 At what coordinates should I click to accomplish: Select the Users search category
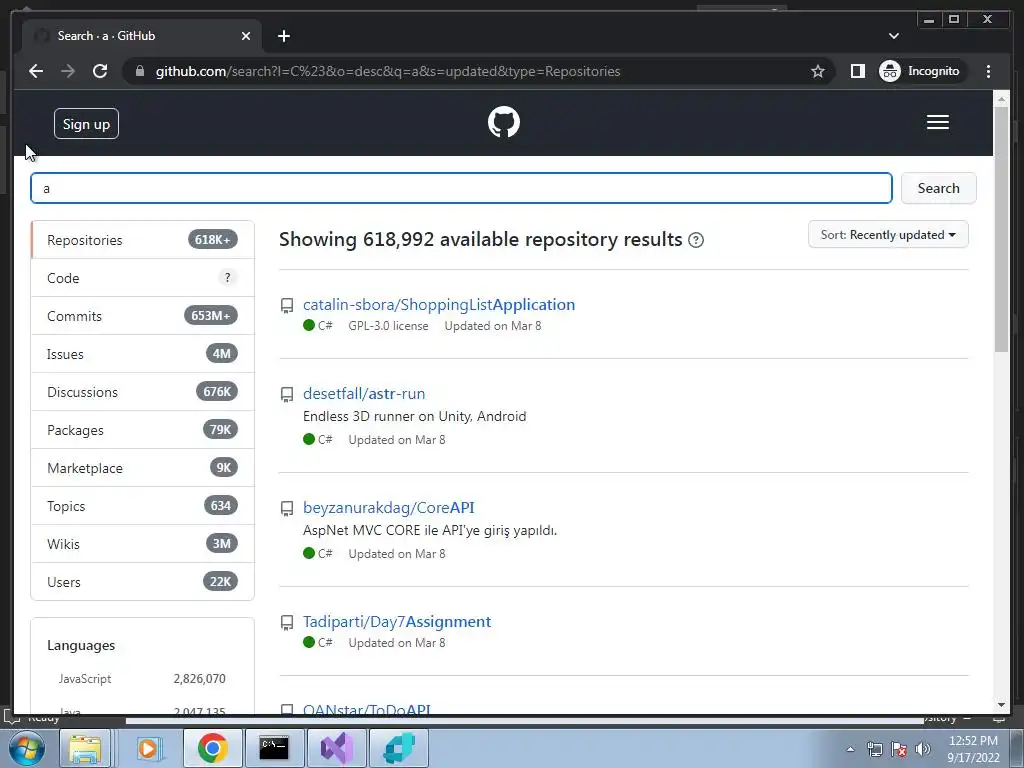(142, 582)
